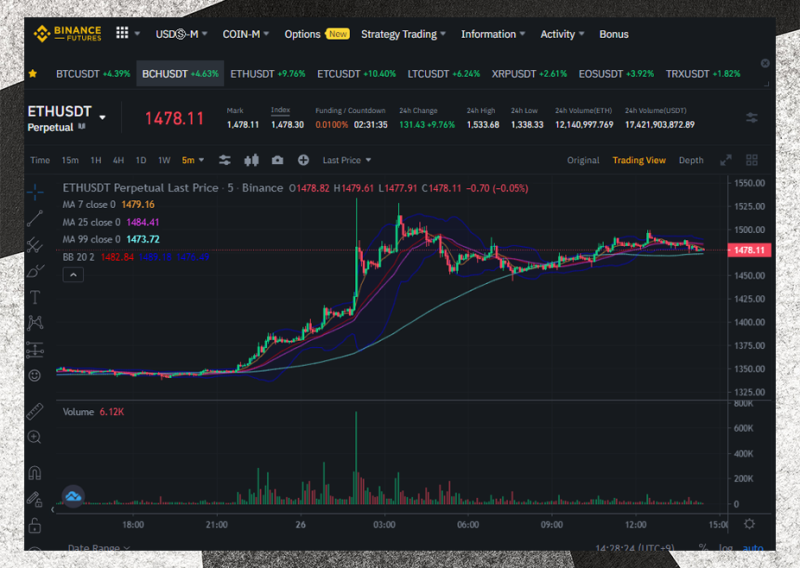Viewport: 800px width, 568px height.
Task: Click the MA 25 close indicator legend
Action: (x=111, y=223)
